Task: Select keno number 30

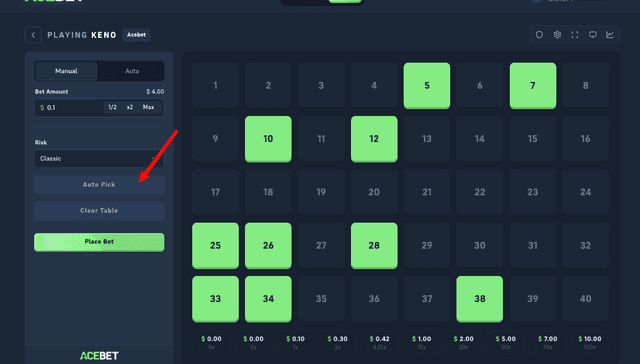Action: (480, 246)
